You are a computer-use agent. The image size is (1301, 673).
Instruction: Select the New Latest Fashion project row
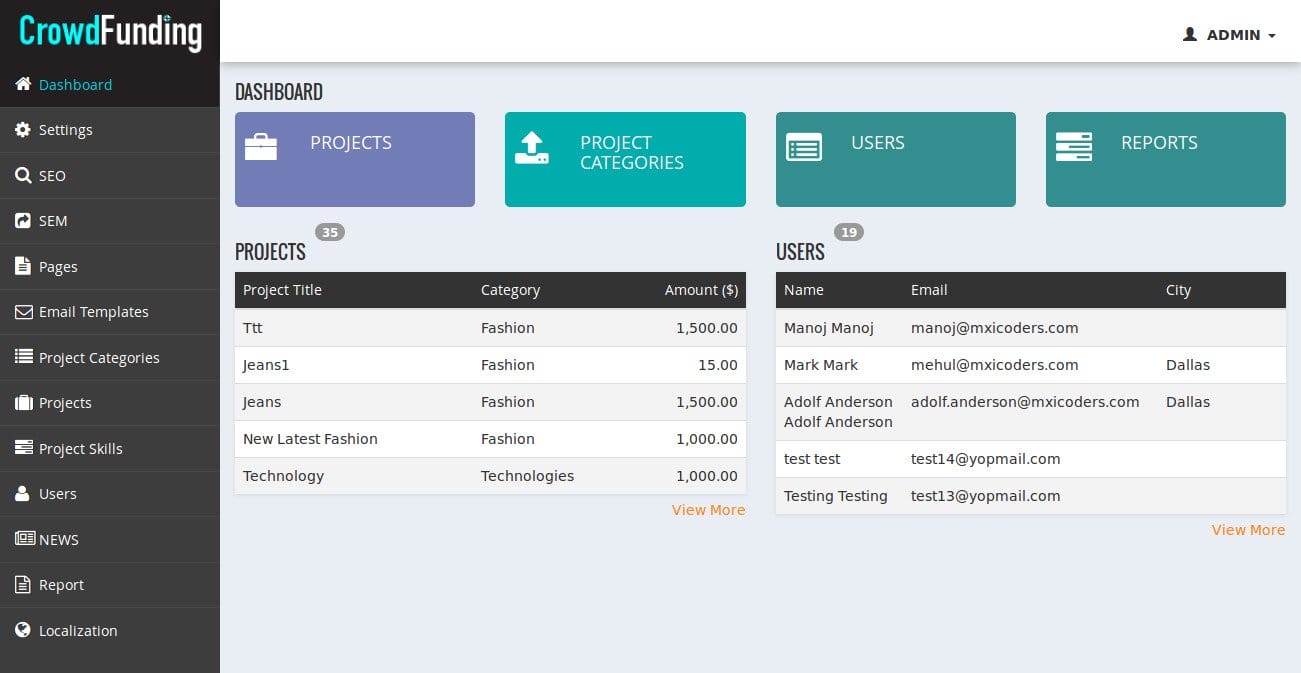pyautogui.click(x=310, y=439)
